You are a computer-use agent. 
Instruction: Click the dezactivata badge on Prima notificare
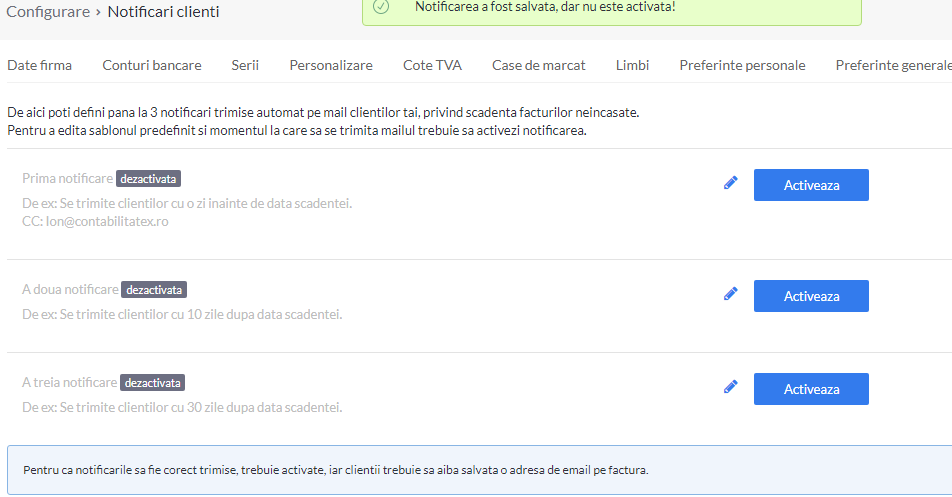(x=148, y=179)
